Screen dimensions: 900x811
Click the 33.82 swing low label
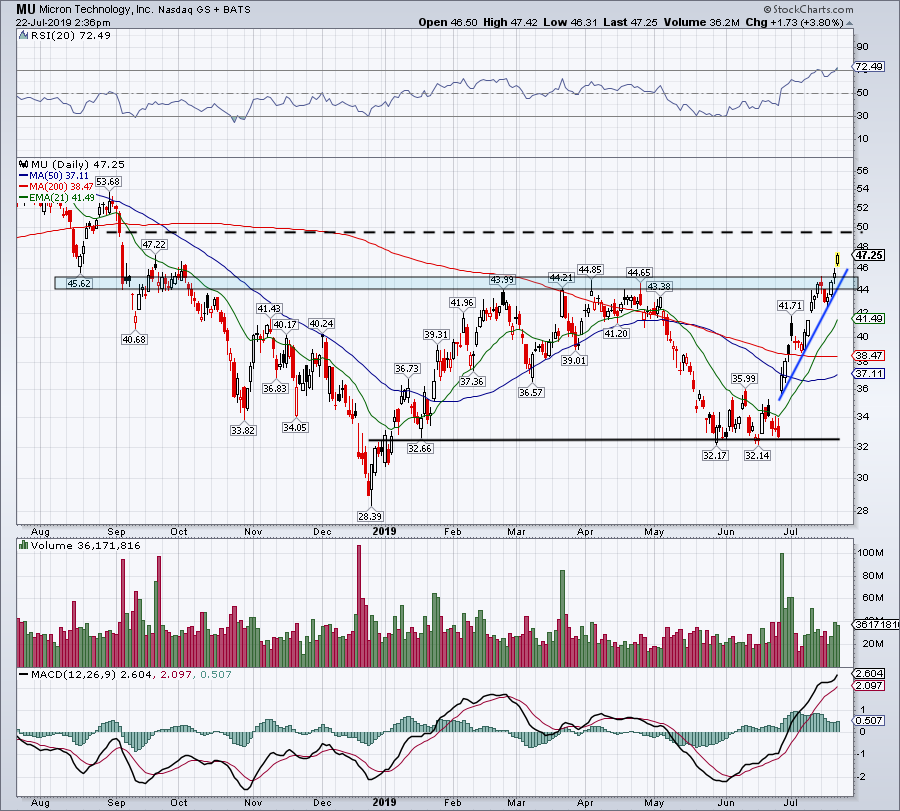tap(243, 430)
